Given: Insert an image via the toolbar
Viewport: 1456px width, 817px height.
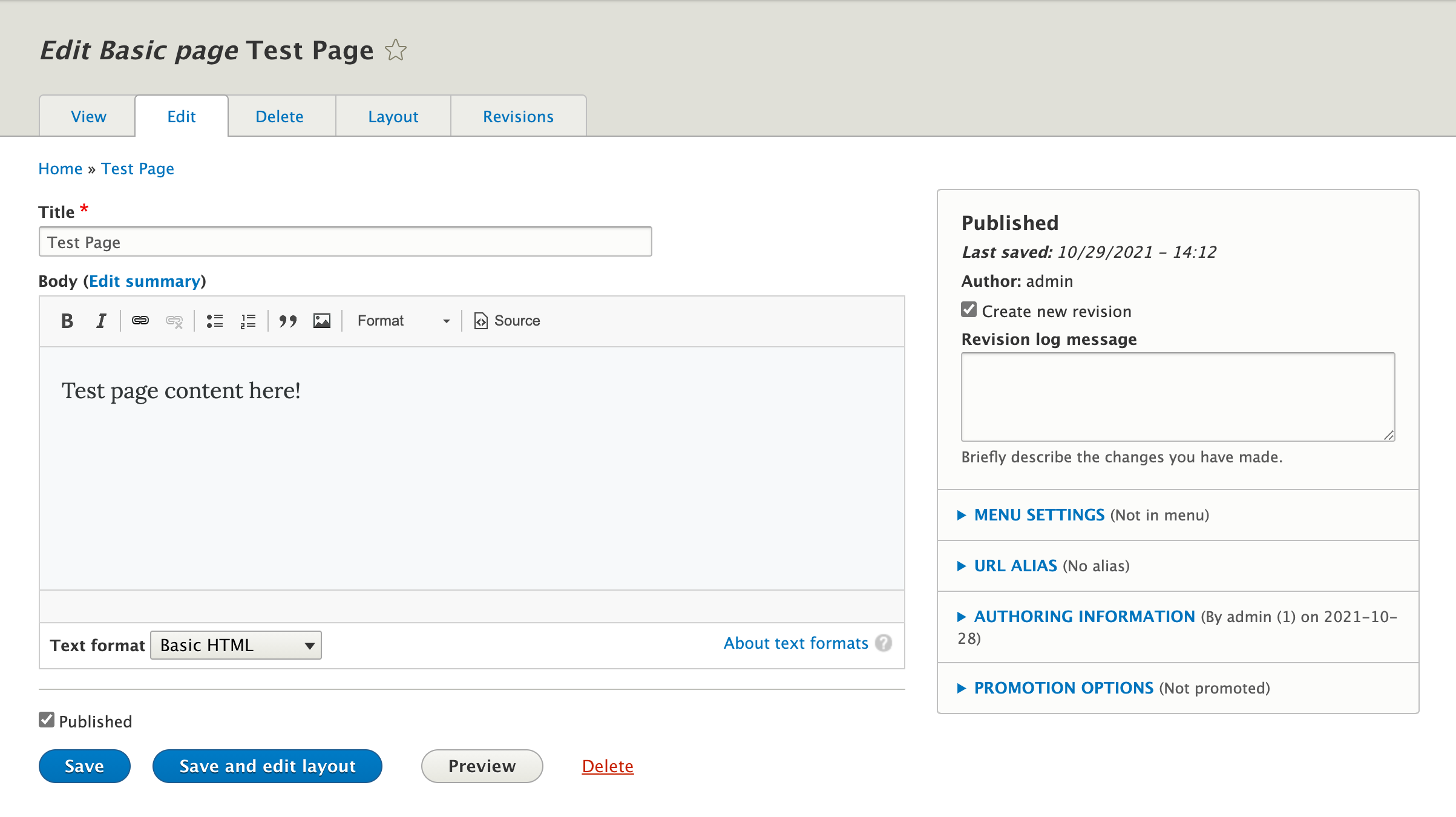Looking at the screenshot, I should (323, 321).
